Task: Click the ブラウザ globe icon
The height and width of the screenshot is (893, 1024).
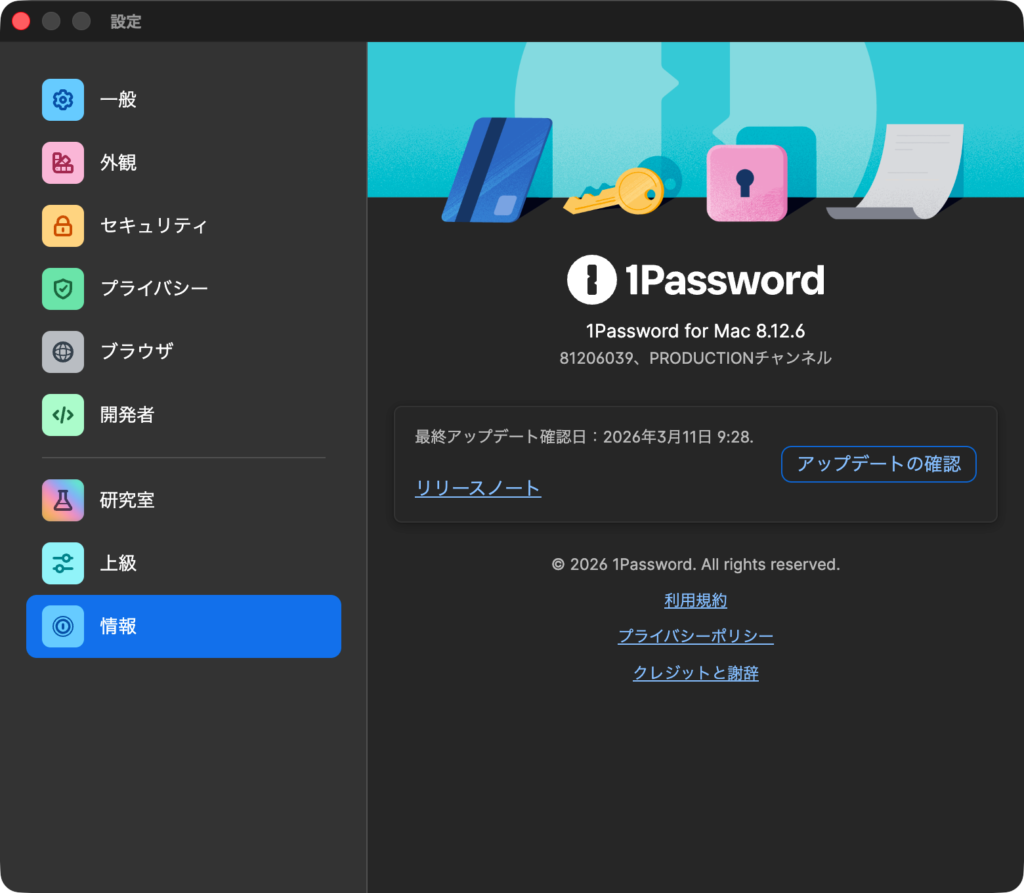Action: [63, 352]
